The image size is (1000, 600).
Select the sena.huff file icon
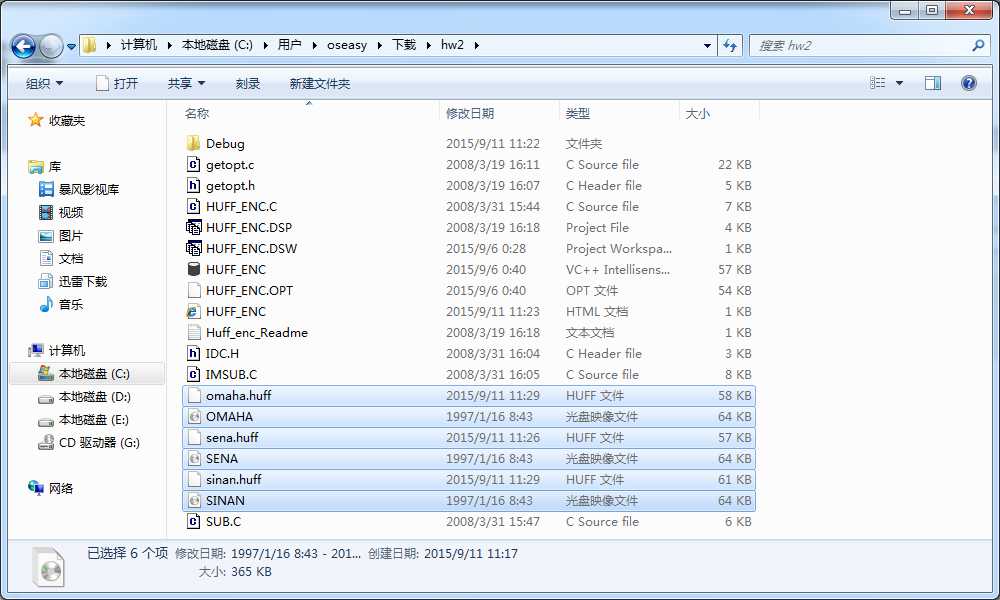tap(193, 437)
